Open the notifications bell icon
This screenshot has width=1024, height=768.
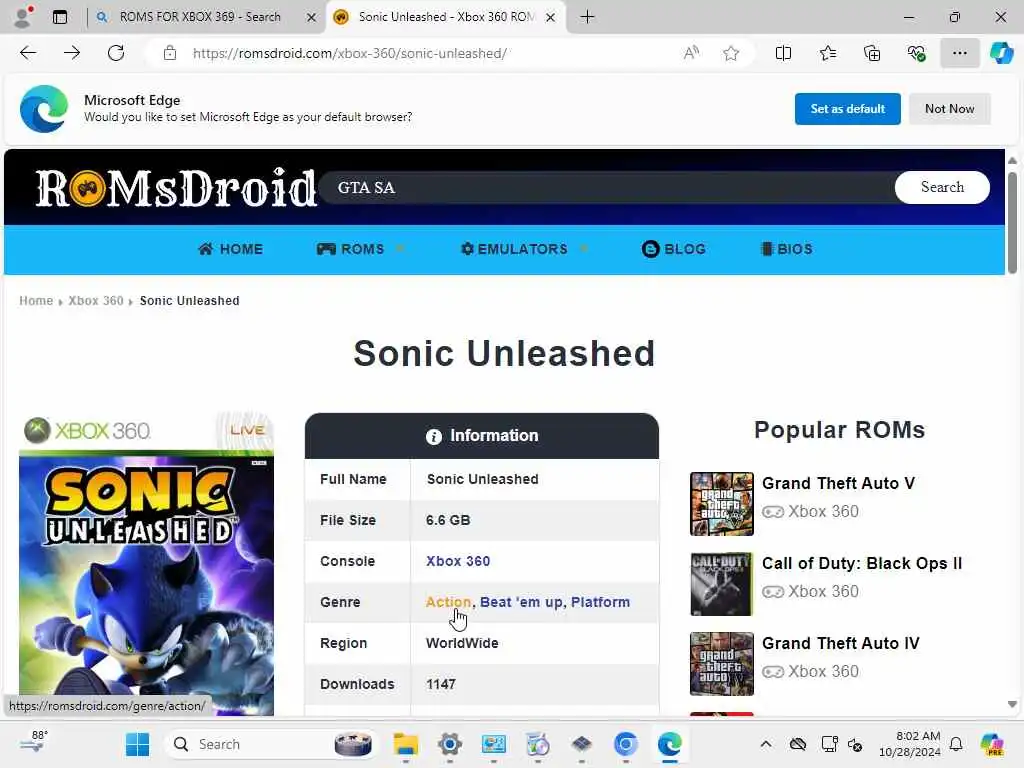click(956, 744)
